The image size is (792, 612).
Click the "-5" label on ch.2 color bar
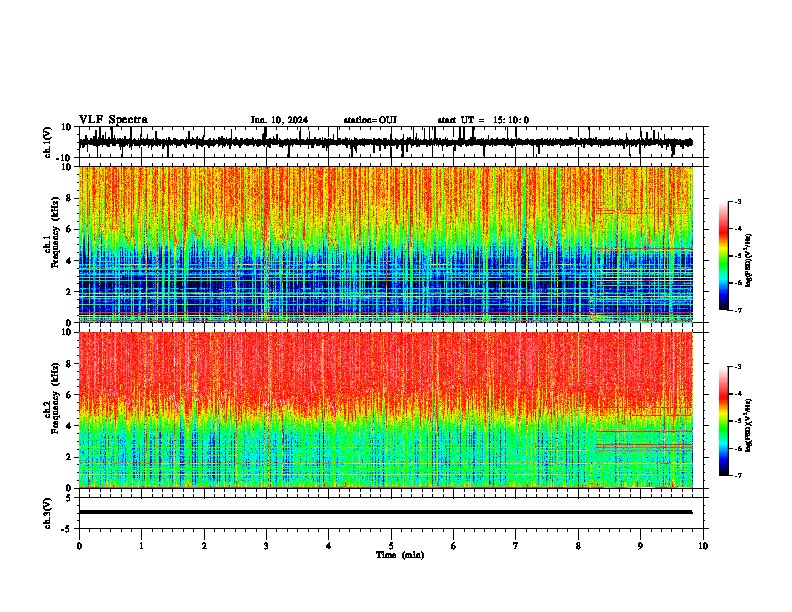tap(738, 421)
